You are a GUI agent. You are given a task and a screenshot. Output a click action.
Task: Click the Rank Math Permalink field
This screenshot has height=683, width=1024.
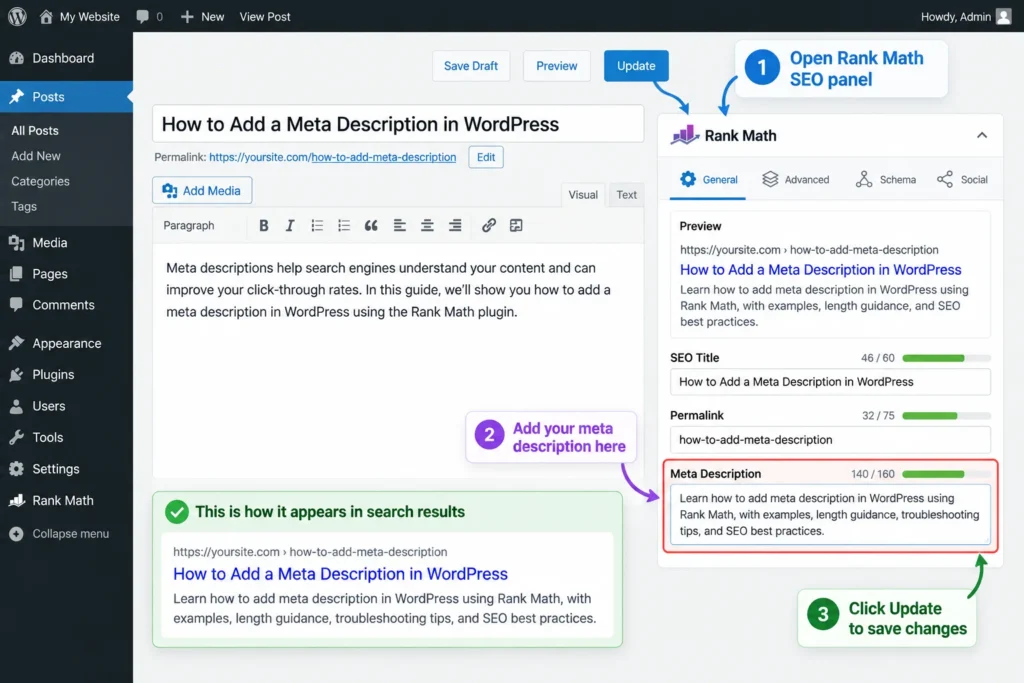830,439
